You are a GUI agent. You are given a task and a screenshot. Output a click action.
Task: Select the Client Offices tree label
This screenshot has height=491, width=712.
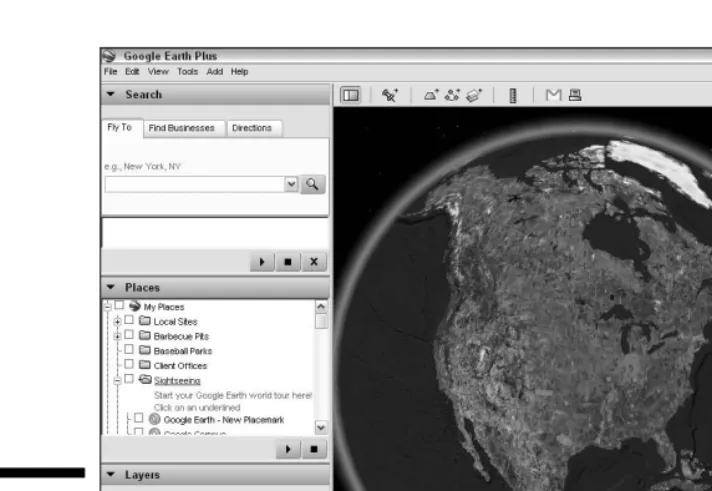[x=180, y=366]
